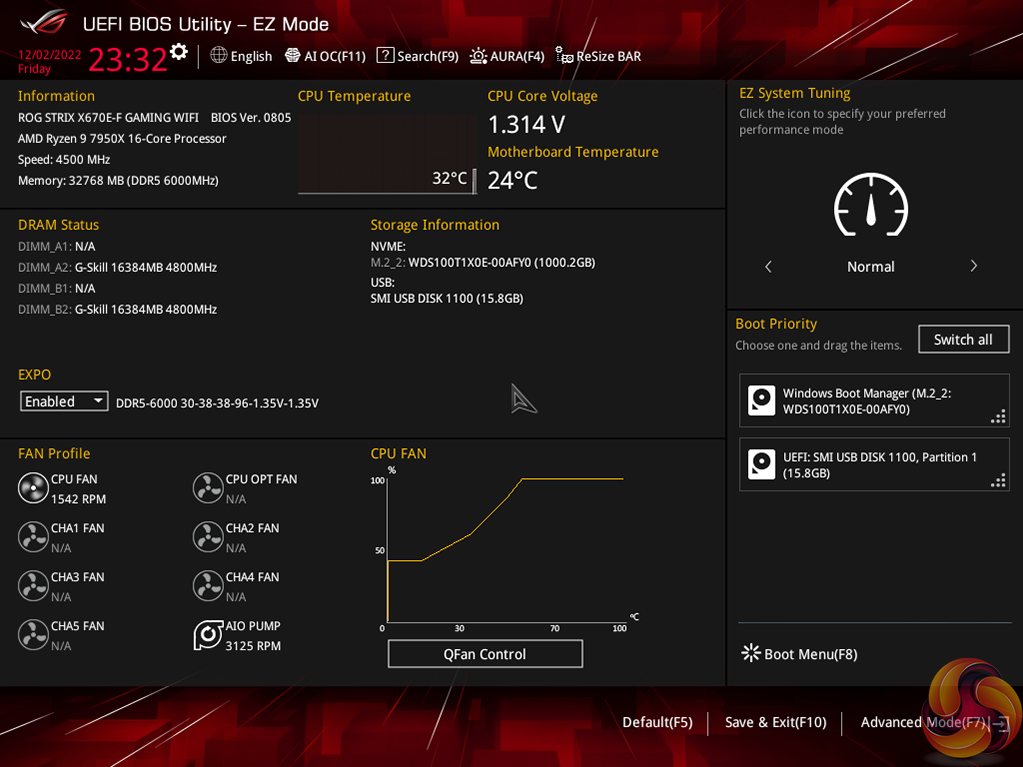Open AI OC(F11) overclocking
Viewport: 1023px width, 767px height.
tap(326, 56)
